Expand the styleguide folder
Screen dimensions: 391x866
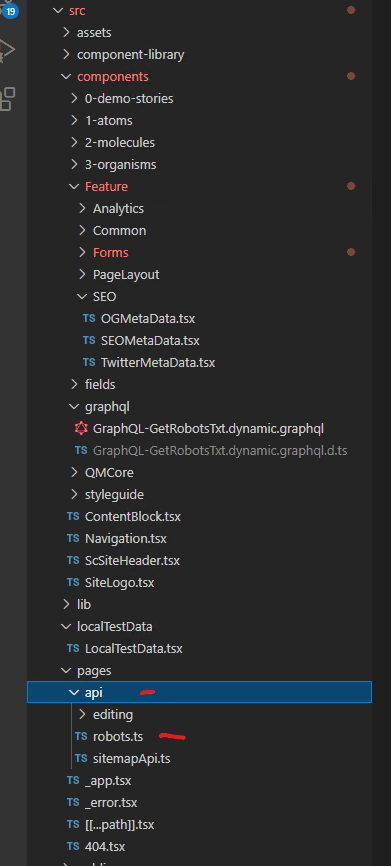pyautogui.click(x=74, y=495)
